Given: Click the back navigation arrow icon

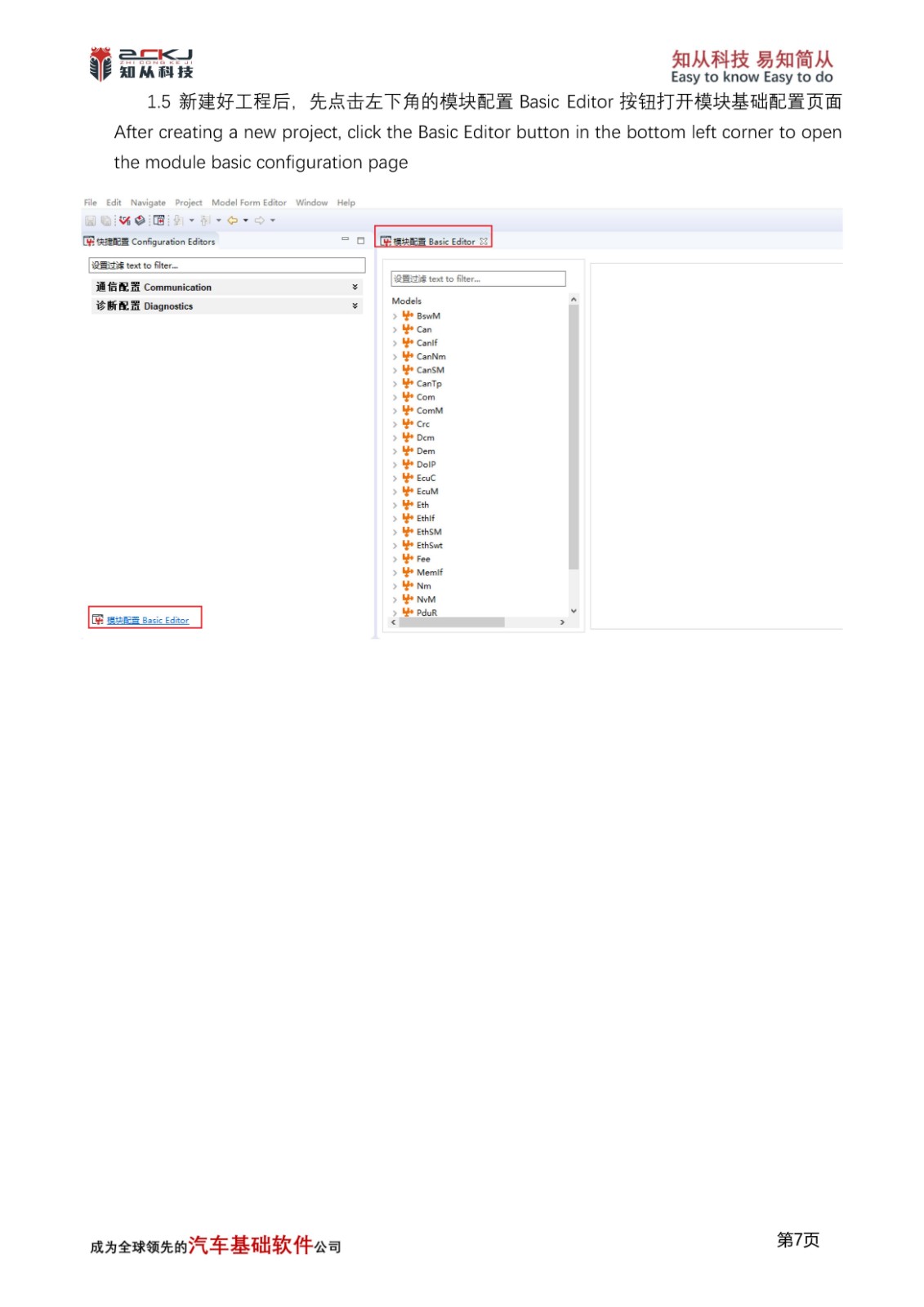Looking at the screenshot, I should tap(233, 221).
